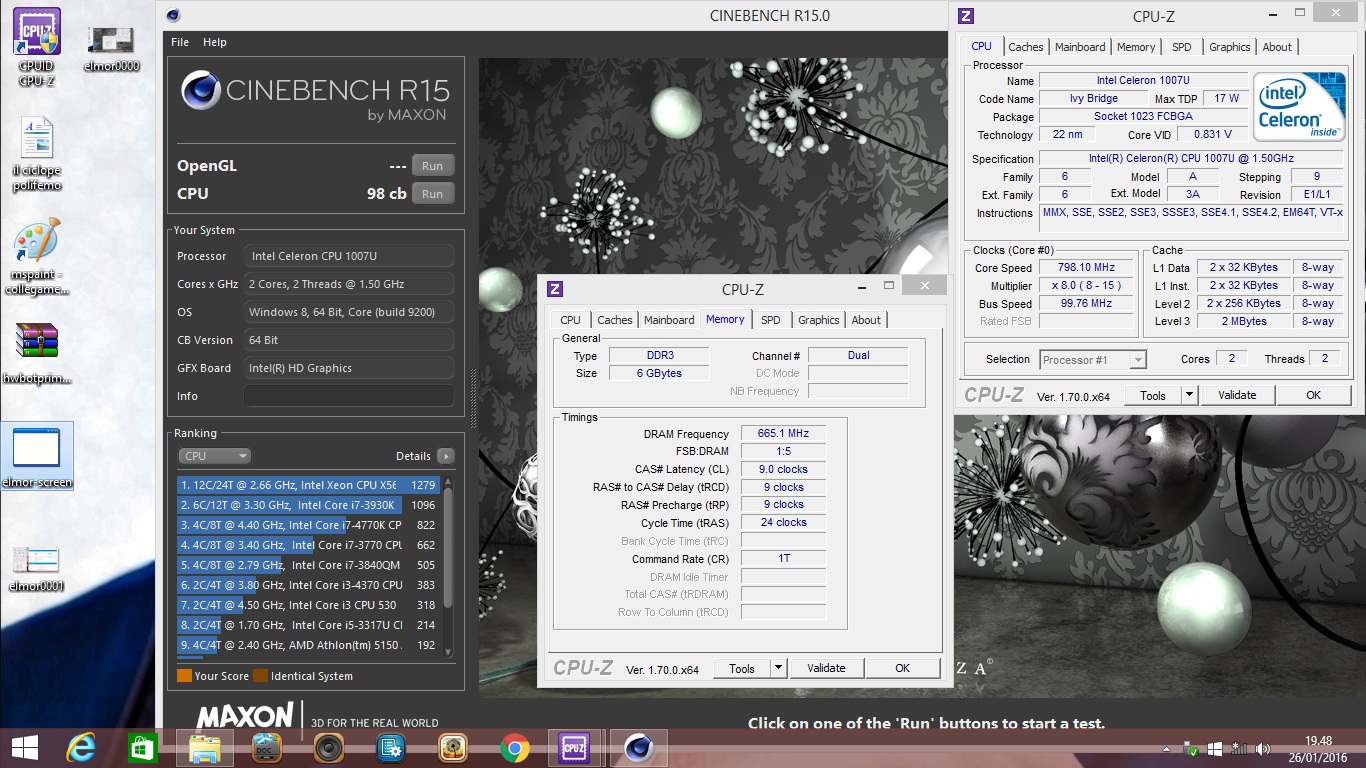Run the OpenGL benchmark test

coord(432,166)
